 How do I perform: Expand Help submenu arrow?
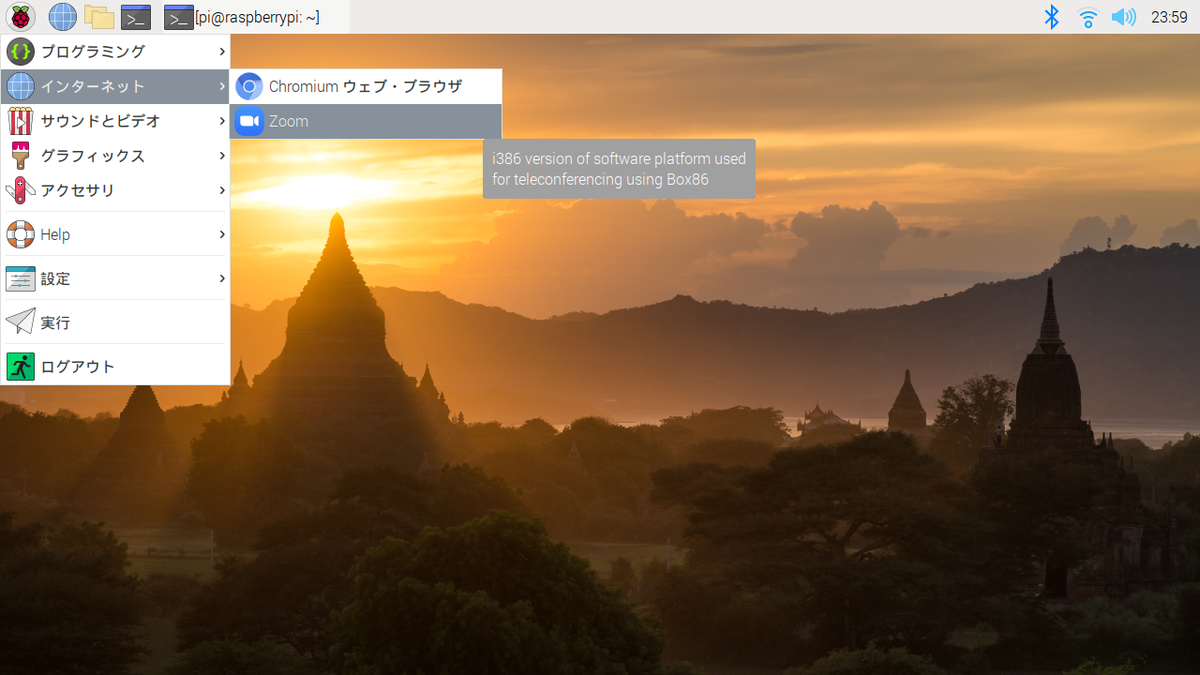222,234
